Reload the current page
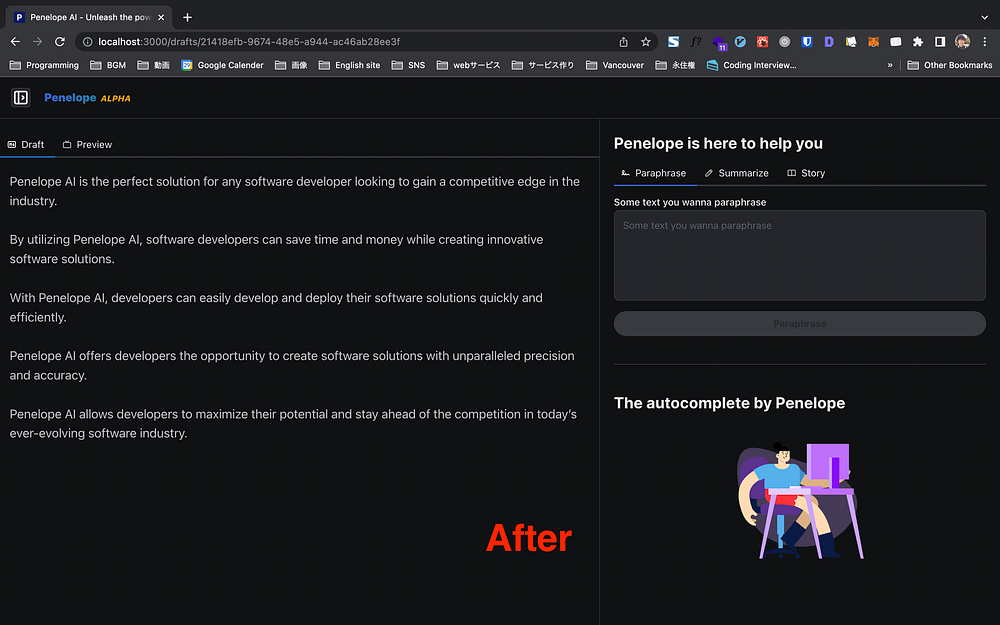The height and width of the screenshot is (625, 1000). click(60, 41)
